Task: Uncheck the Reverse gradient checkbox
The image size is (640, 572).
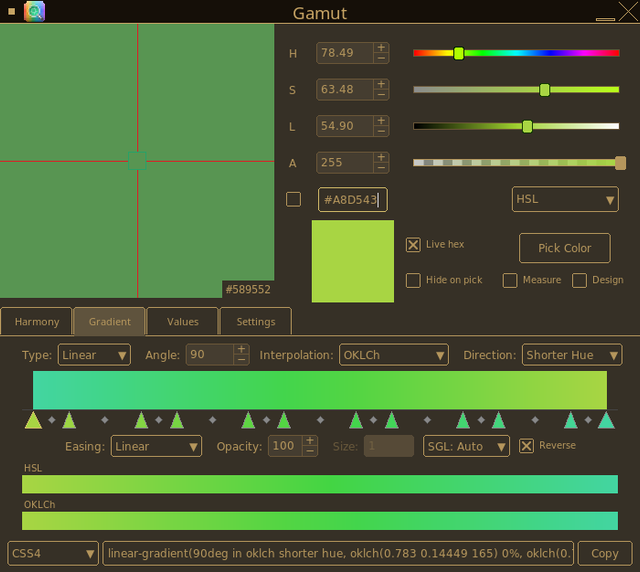Action: [526, 446]
